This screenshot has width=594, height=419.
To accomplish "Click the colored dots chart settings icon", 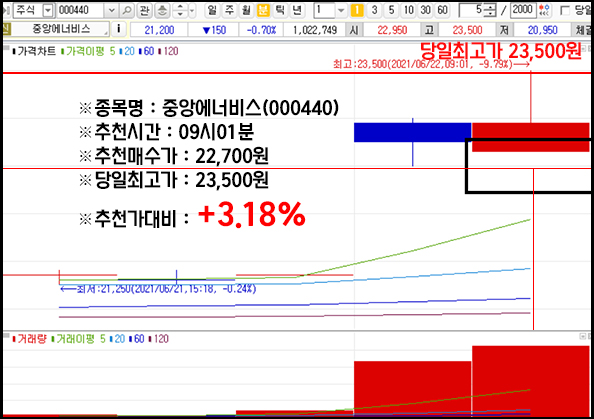I will point(544,10).
